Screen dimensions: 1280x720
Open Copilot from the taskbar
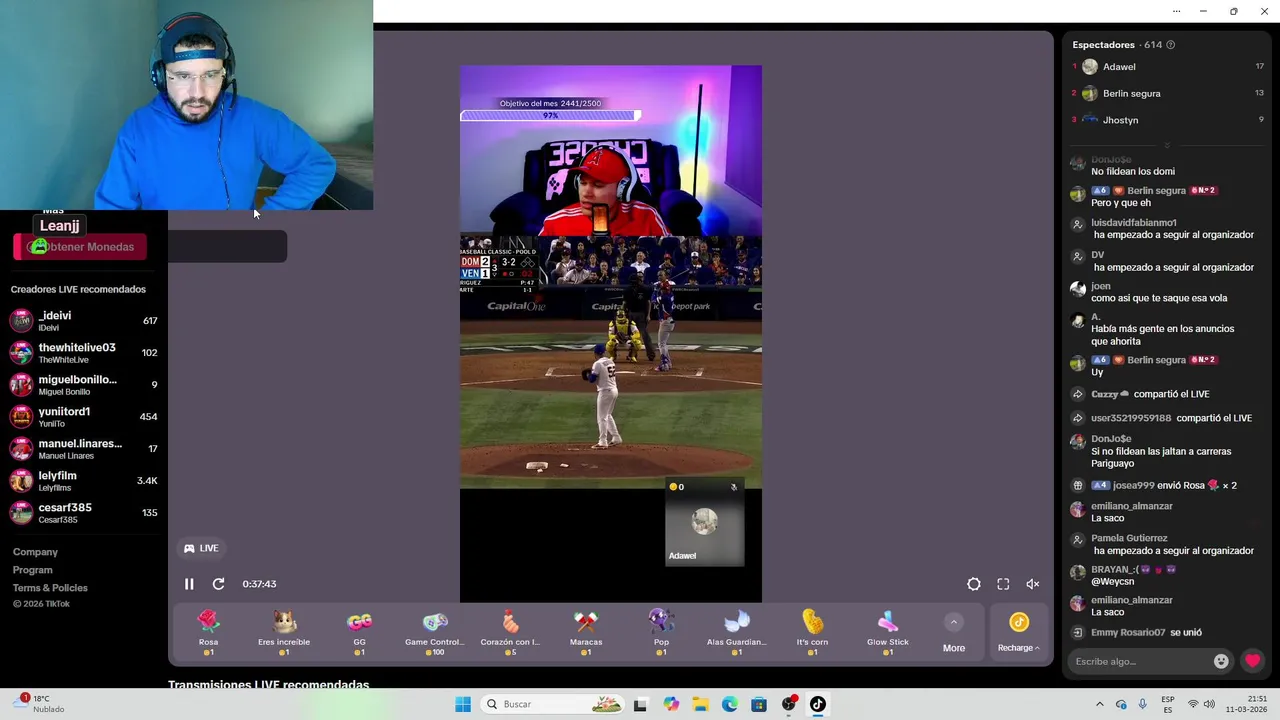[x=671, y=704]
